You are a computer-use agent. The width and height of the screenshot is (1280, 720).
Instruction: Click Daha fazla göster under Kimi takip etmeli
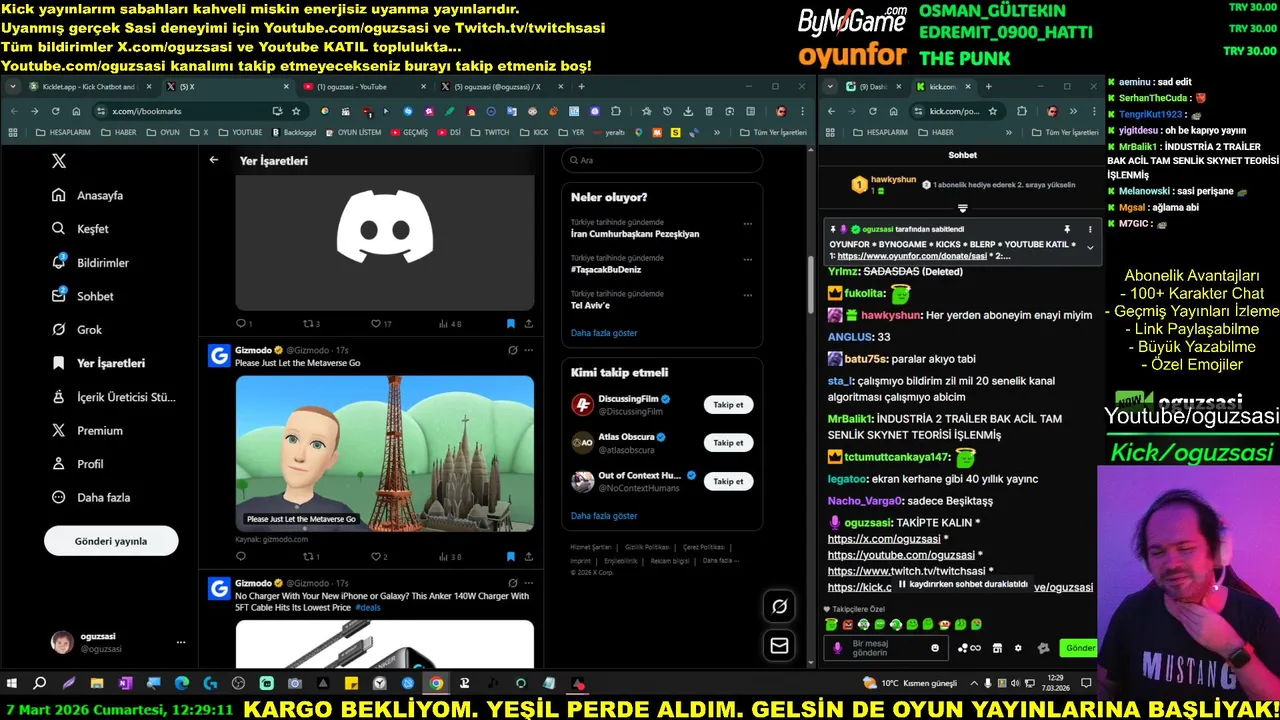tap(604, 516)
